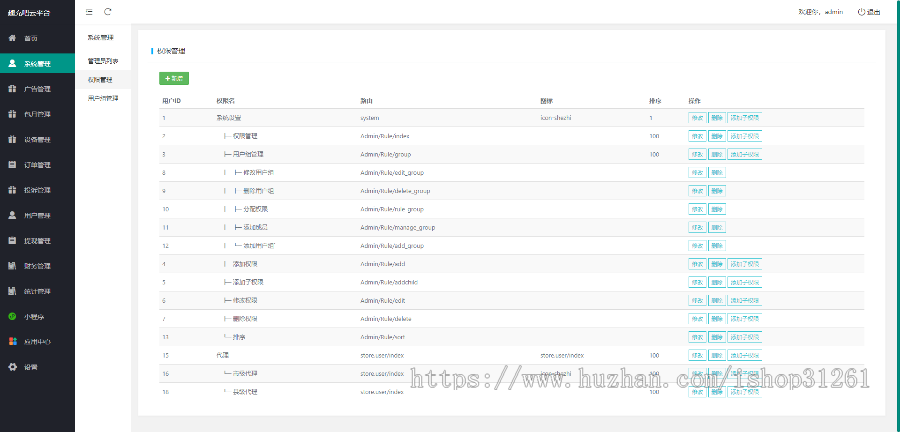The height and width of the screenshot is (432, 900).
Task: Click the 'Admin/Rule/sort' route text
Action: coord(382,337)
